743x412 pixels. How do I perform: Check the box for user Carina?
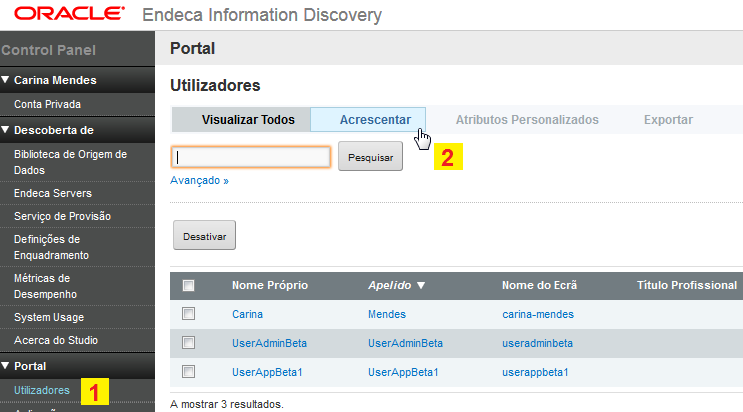point(188,314)
